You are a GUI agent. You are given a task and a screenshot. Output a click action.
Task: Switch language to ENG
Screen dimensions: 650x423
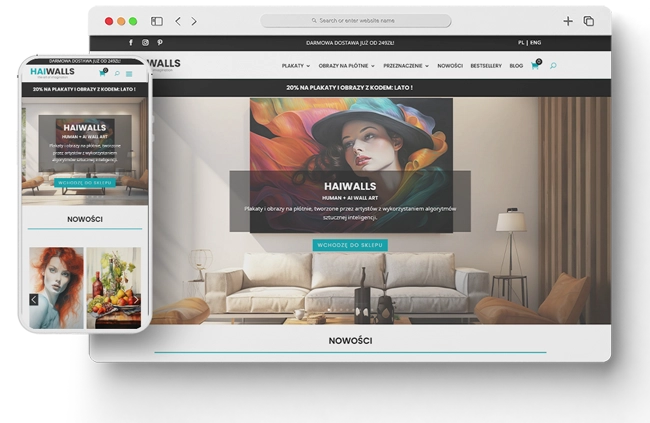click(536, 42)
